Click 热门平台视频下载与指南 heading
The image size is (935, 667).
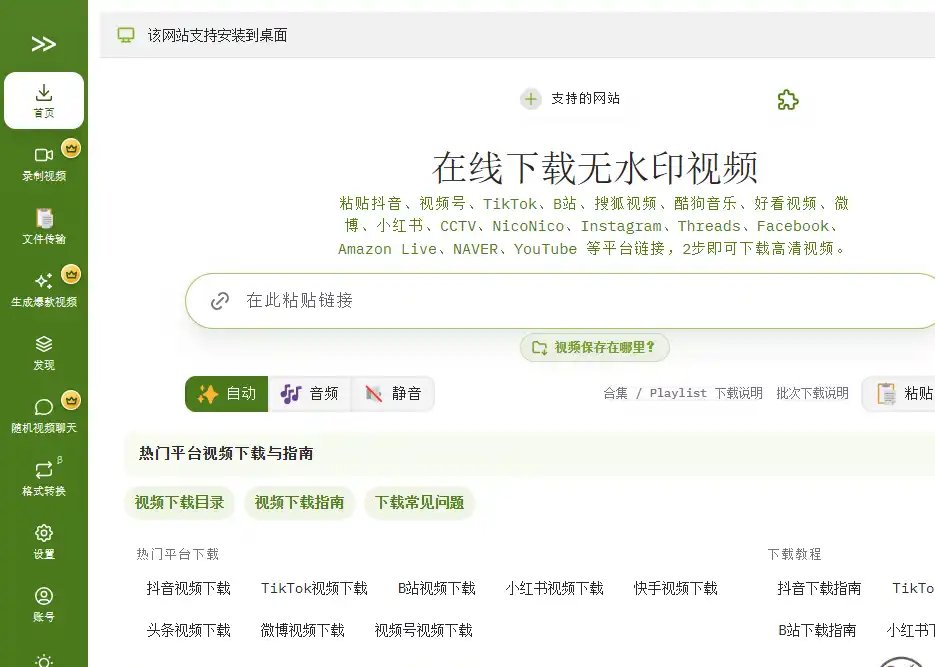pos(226,454)
